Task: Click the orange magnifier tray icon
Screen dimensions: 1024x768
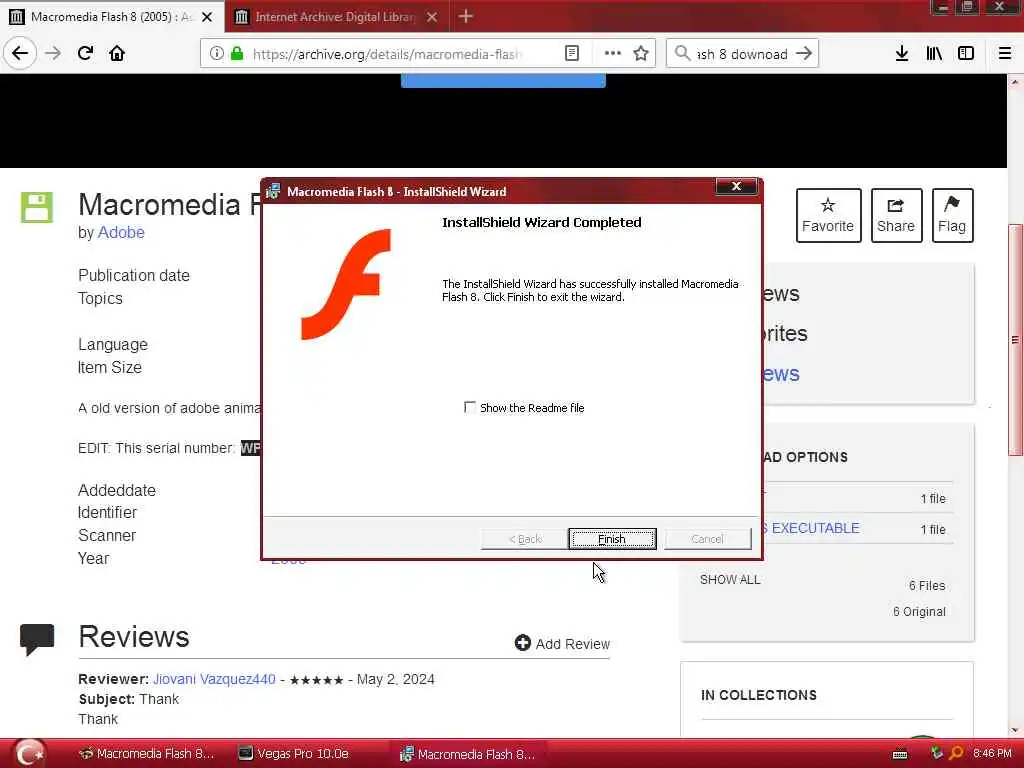Action: coord(956,754)
